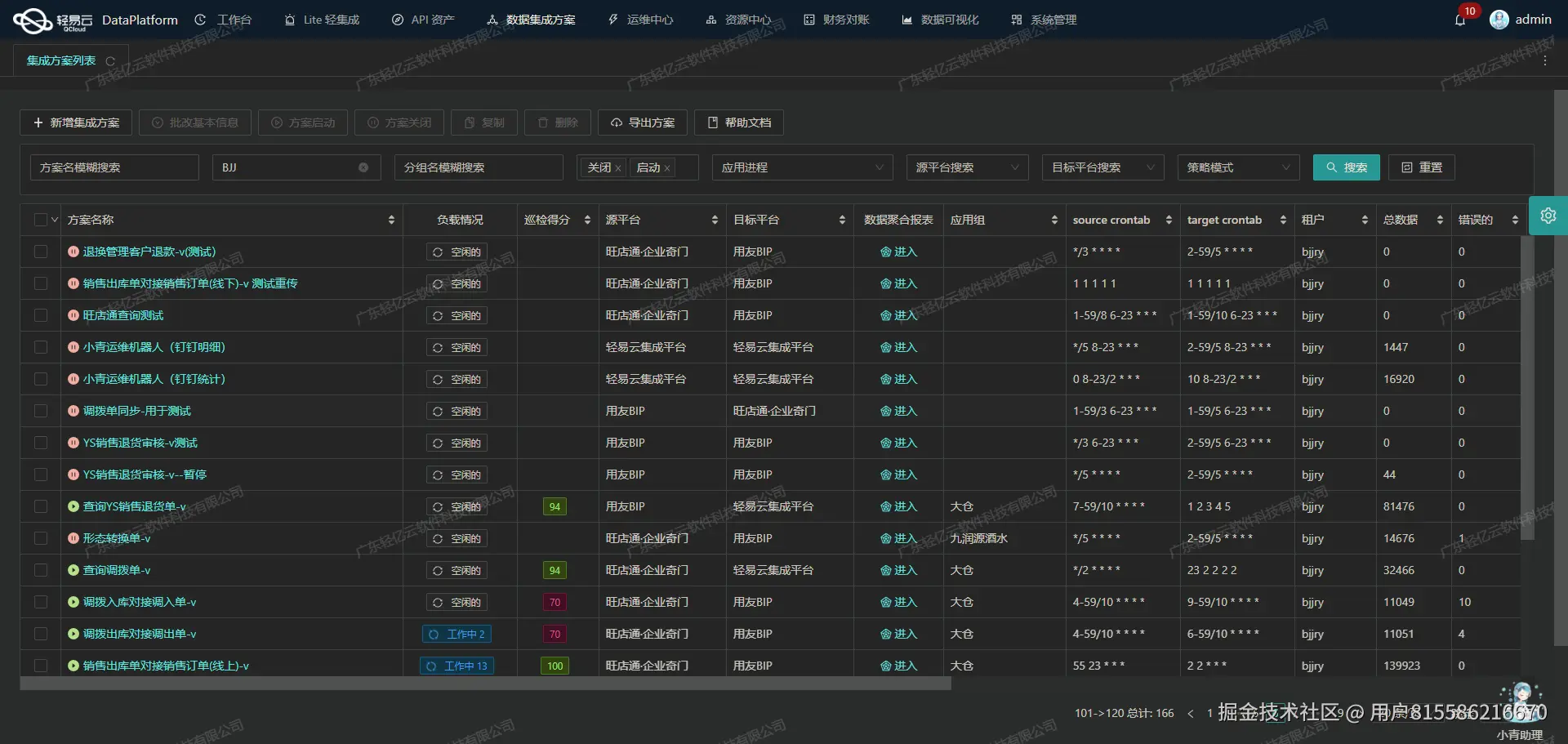Check the 旺店通查询测试 row checkbox
This screenshot has height=744, width=1568.
coord(41,315)
